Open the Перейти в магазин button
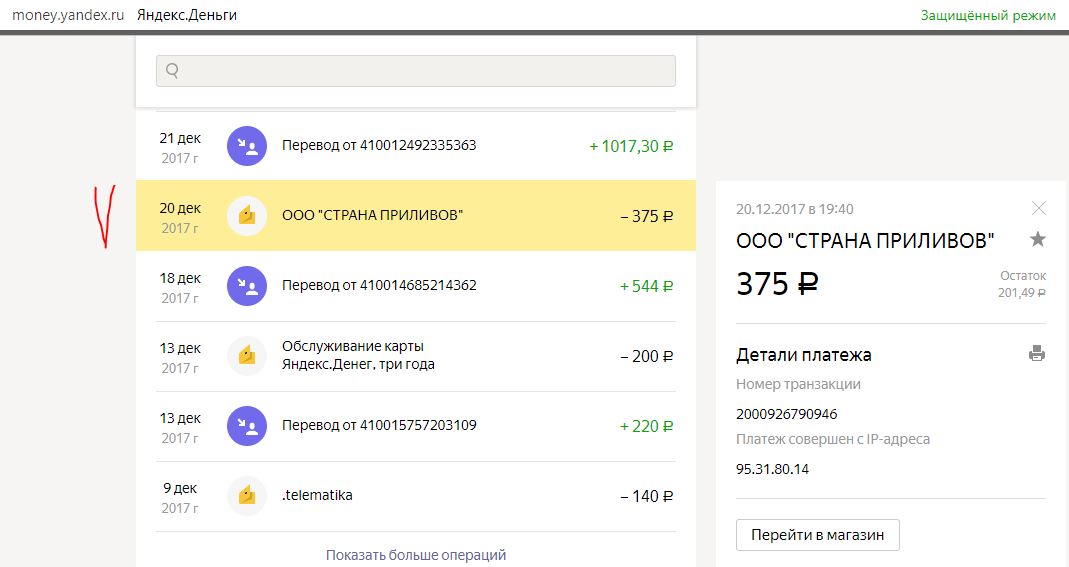 [817, 535]
